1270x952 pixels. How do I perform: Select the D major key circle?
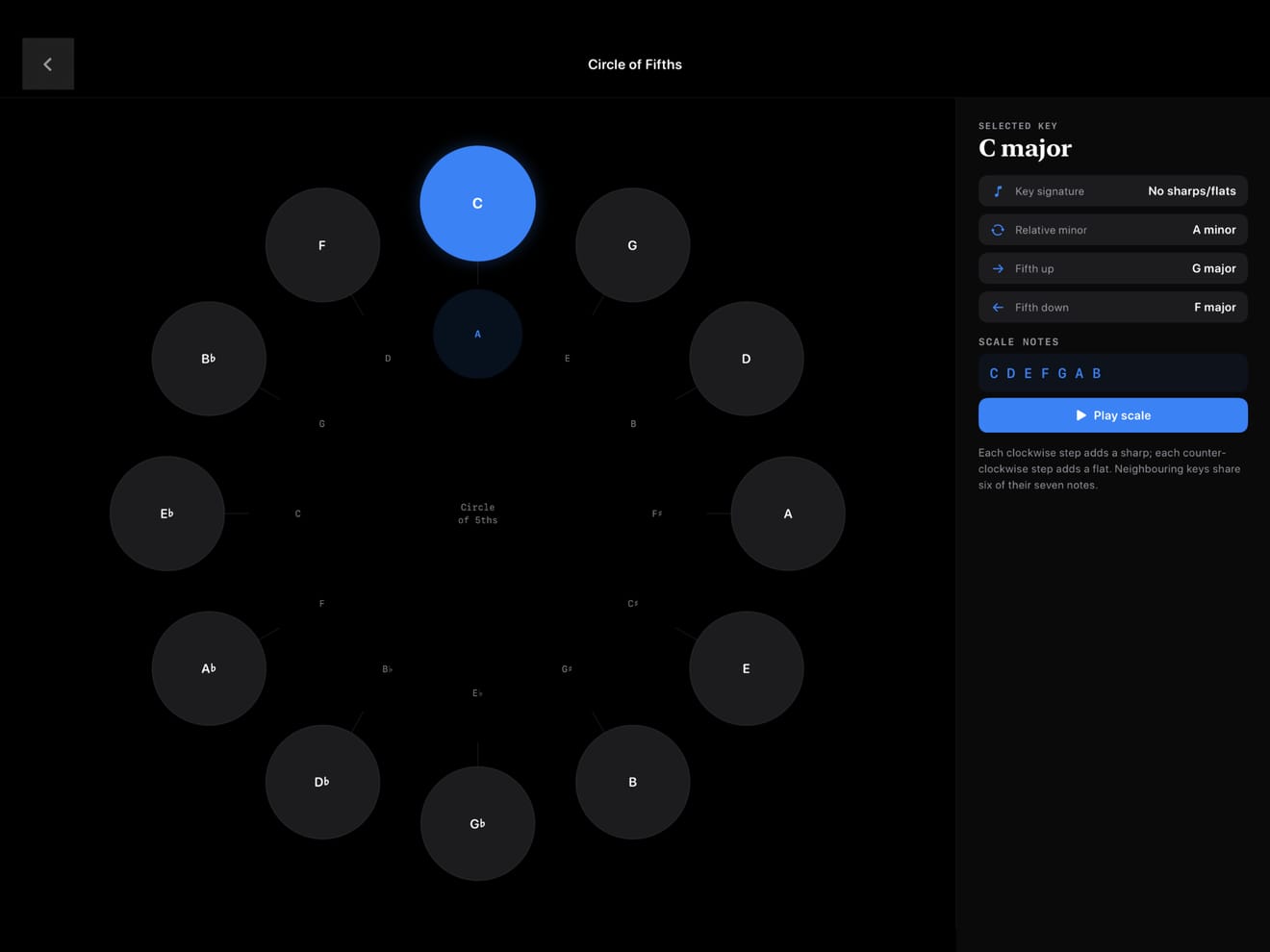coord(746,359)
